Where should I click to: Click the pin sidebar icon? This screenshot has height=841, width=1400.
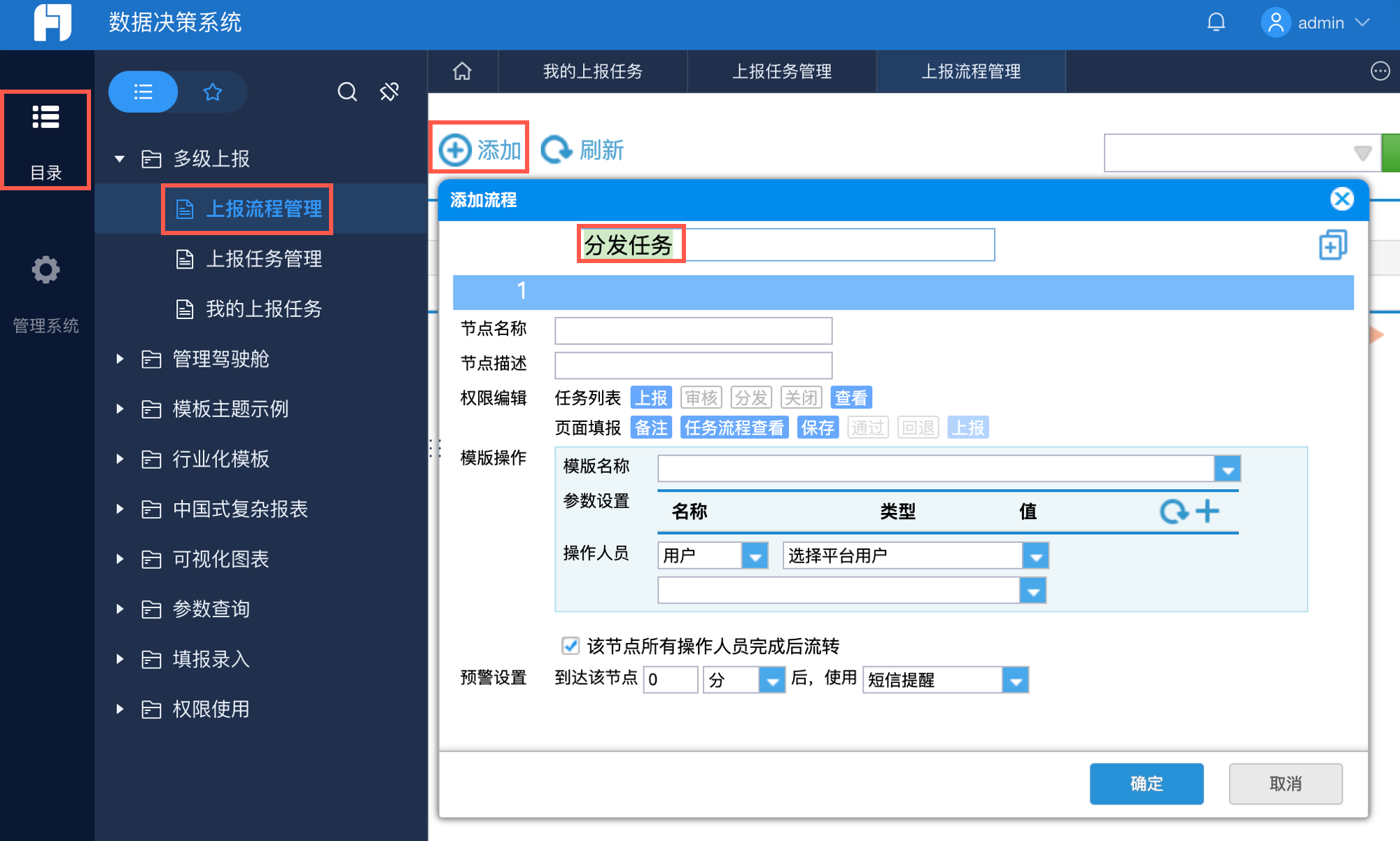tap(389, 92)
